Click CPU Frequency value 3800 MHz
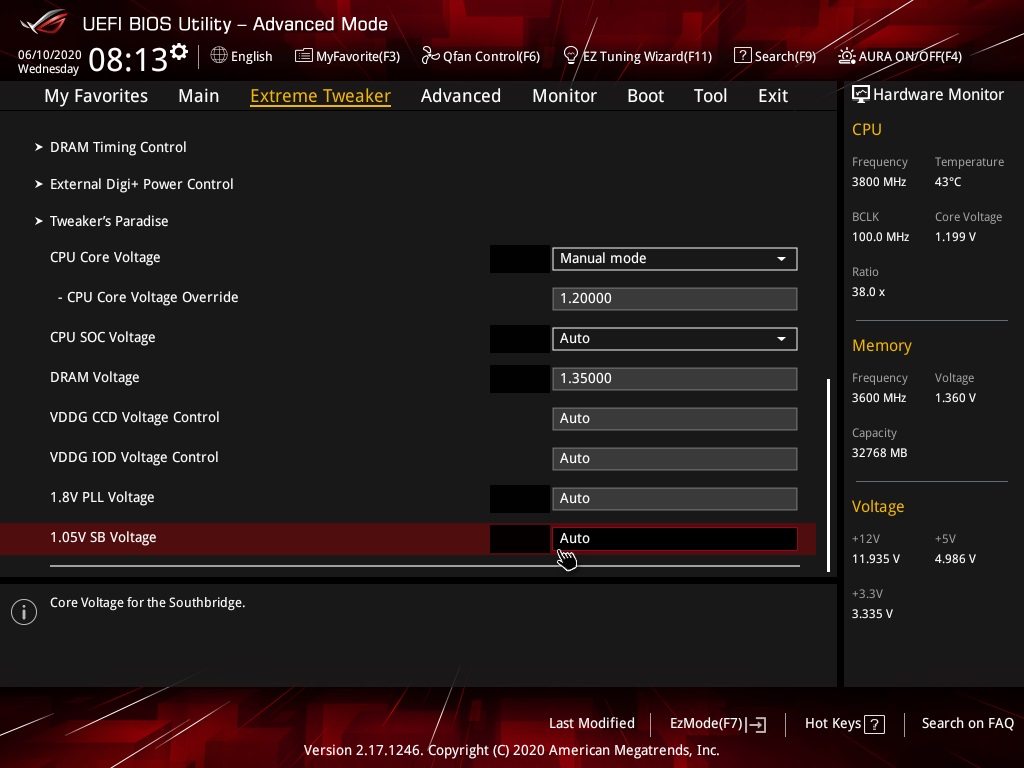Viewport: 1024px width, 768px height. [879, 182]
